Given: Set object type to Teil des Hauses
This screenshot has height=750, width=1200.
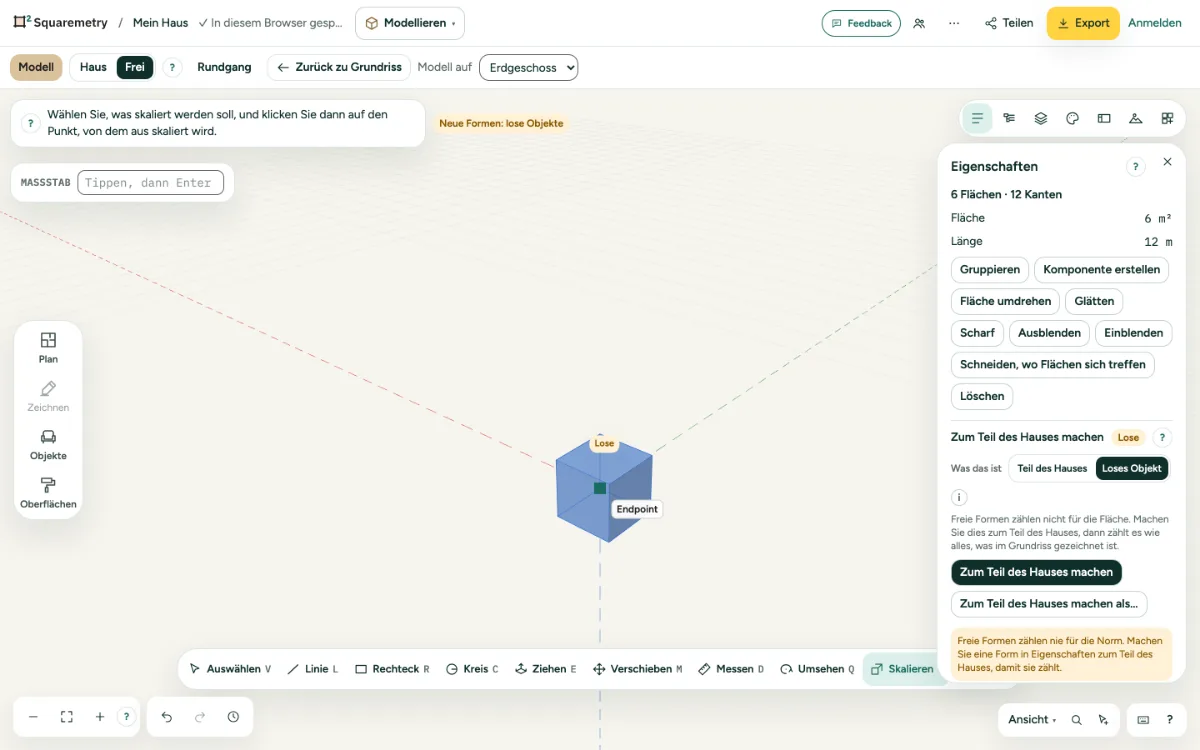Looking at the screenshot, I should (x=1052, y=468).
